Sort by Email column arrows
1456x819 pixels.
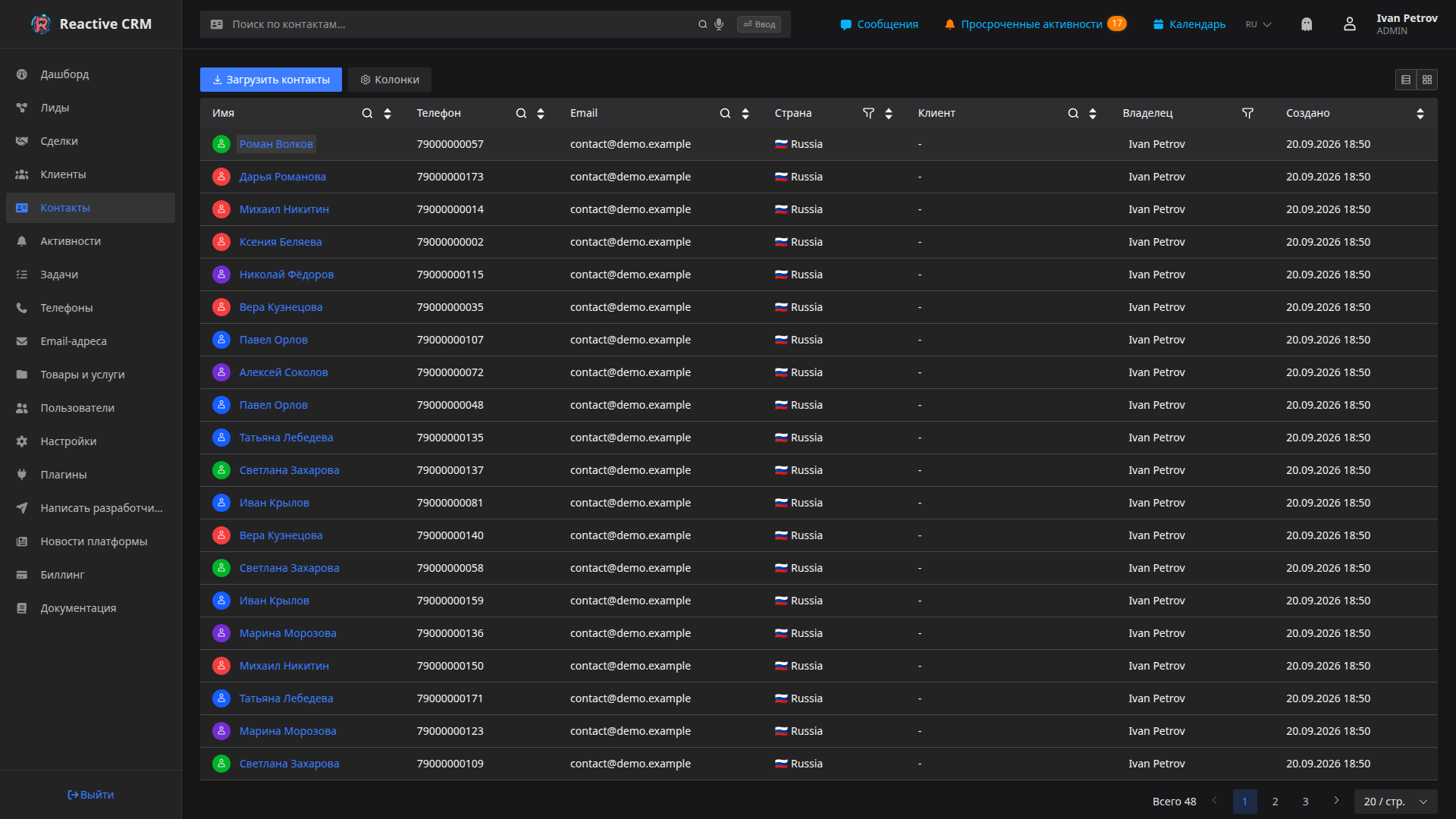click(x=745, y=113)
